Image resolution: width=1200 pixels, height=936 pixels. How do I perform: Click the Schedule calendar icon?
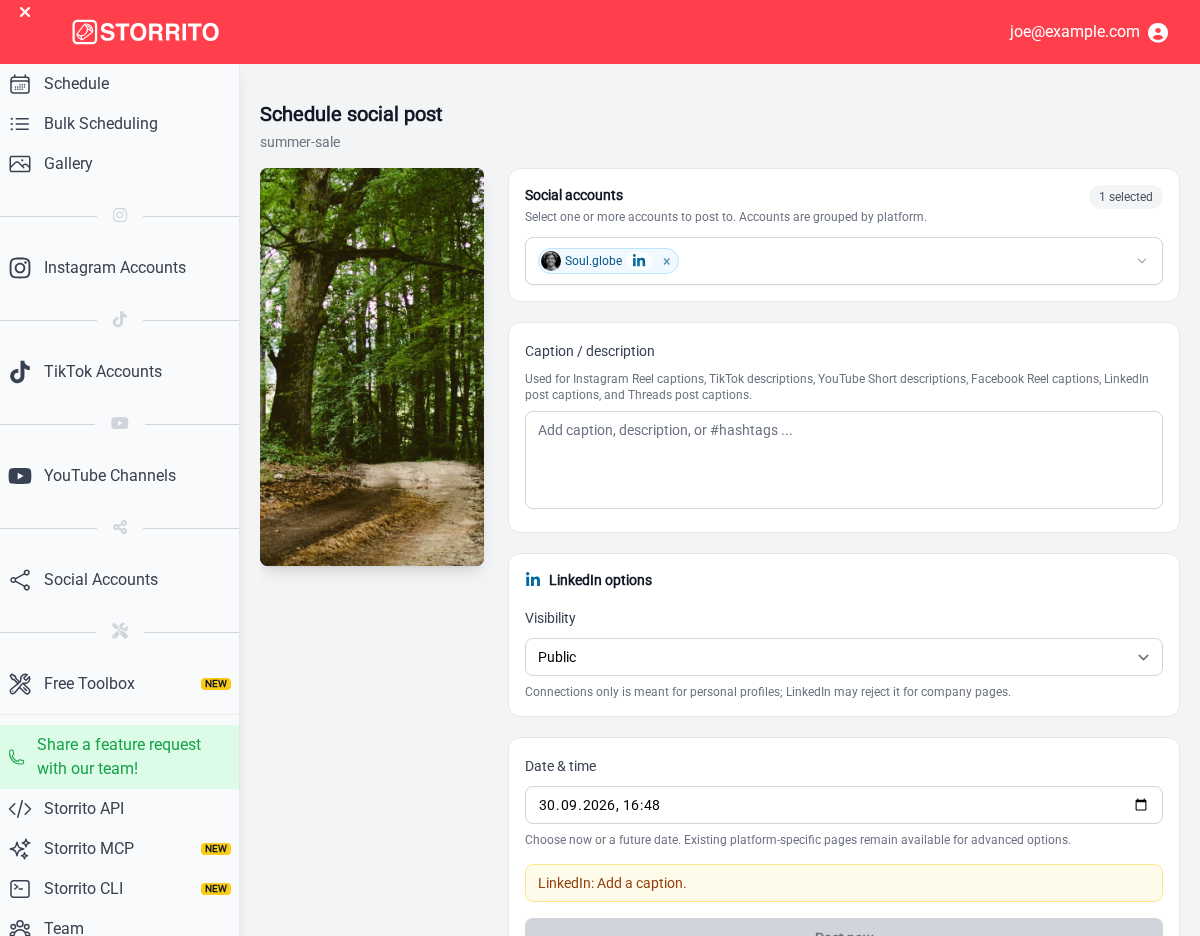(x=20, y=84)
